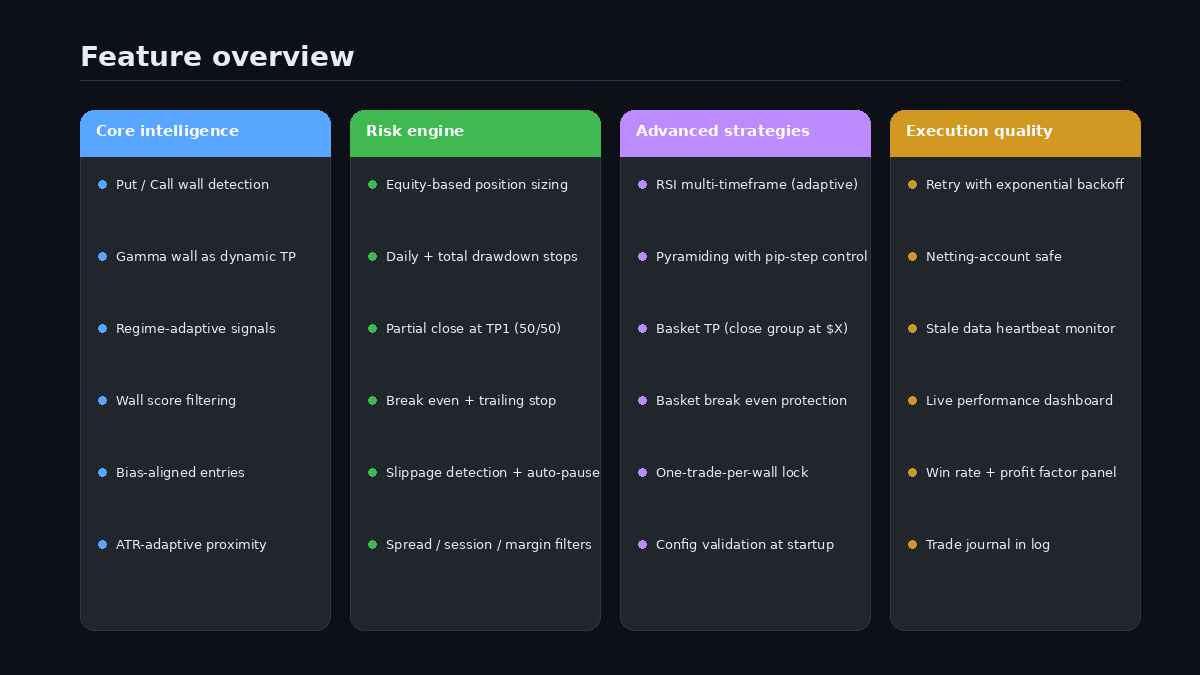Click the blue bullet next to ATR-adaptive proximity
This screenshot has height=675, width=1200.
pos(102,545)
